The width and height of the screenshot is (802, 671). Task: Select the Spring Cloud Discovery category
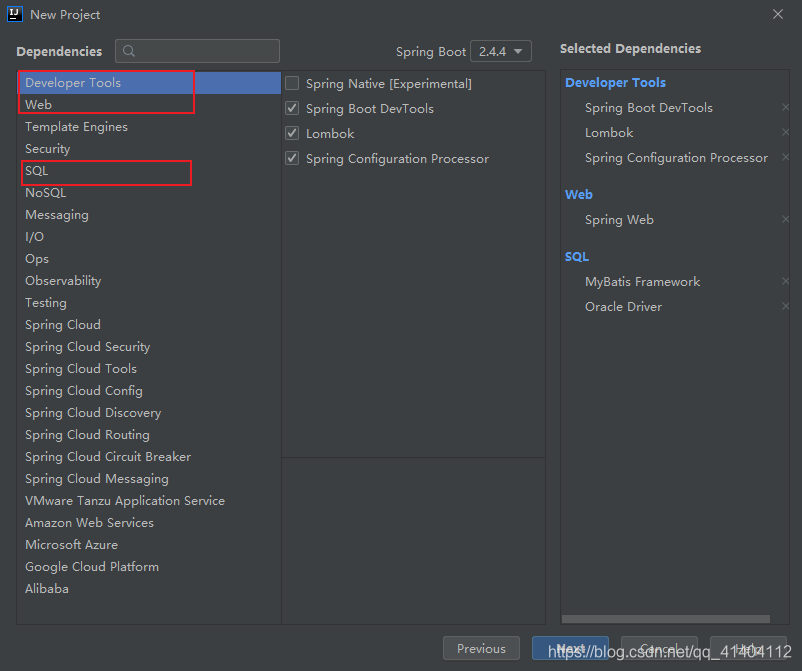tap(149, 413)
